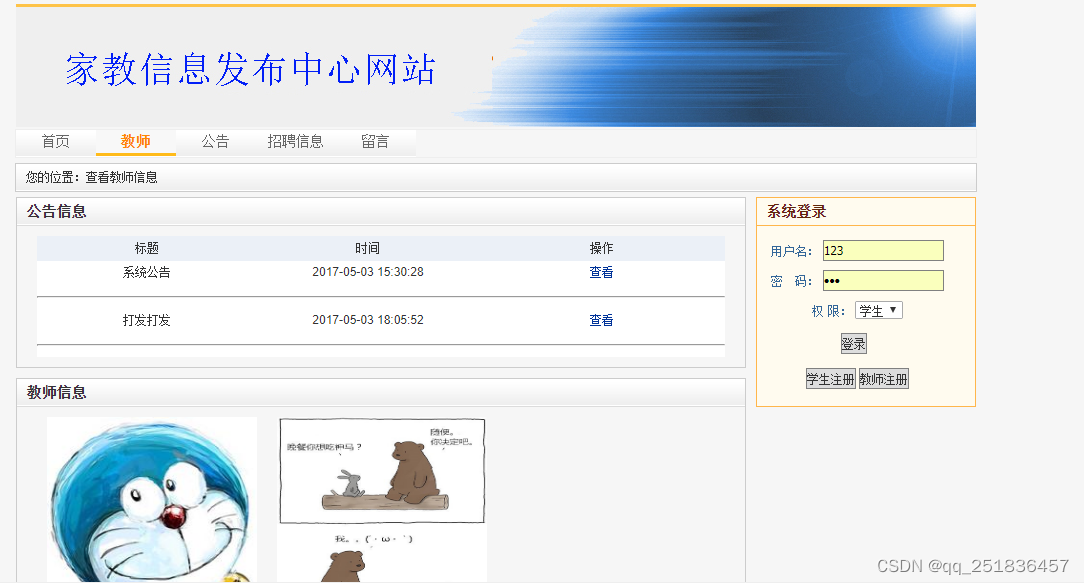Select the timestamp 2017-05-03 15:30:28
The width and height of the screenshot is (1084, 584).
click(368, 272)
